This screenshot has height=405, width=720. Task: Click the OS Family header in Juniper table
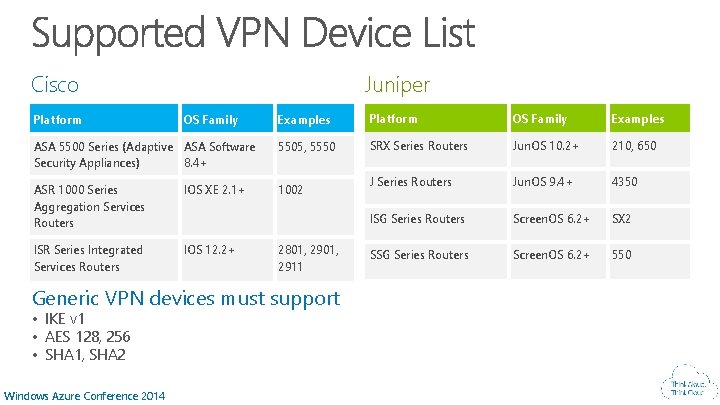coord(539,119)
